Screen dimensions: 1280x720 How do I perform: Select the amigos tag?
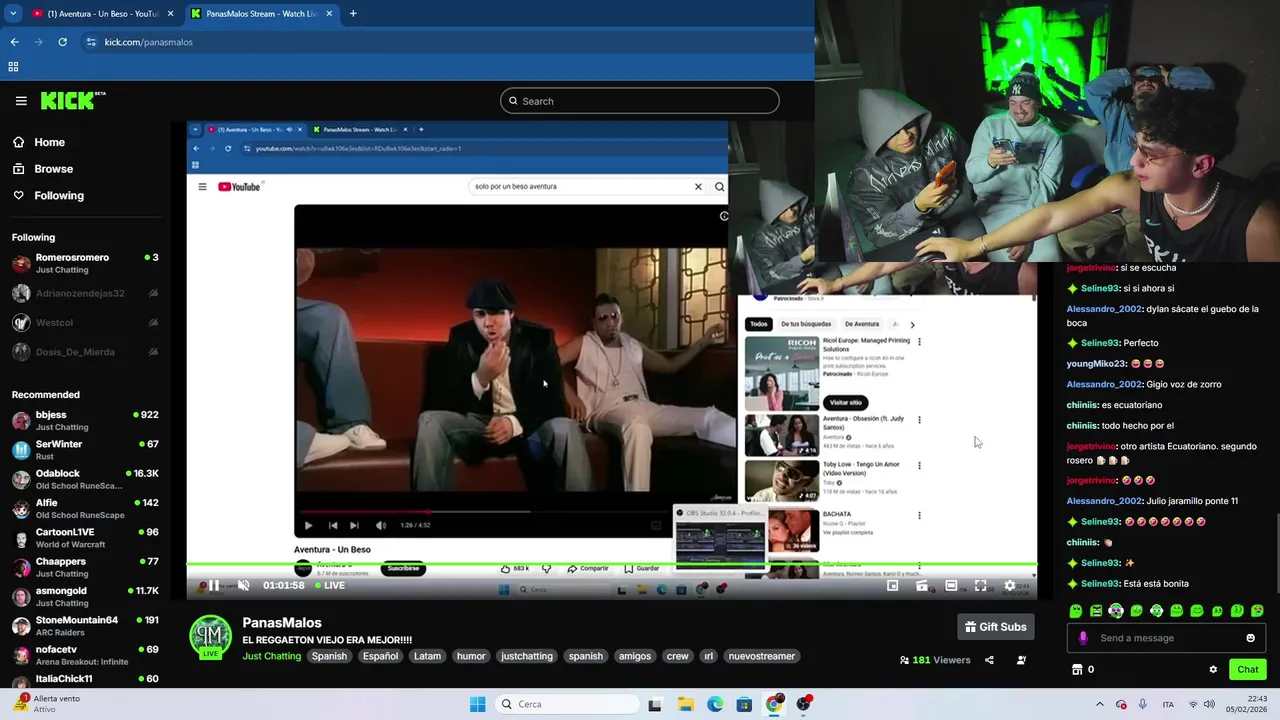tap(635, 656)
